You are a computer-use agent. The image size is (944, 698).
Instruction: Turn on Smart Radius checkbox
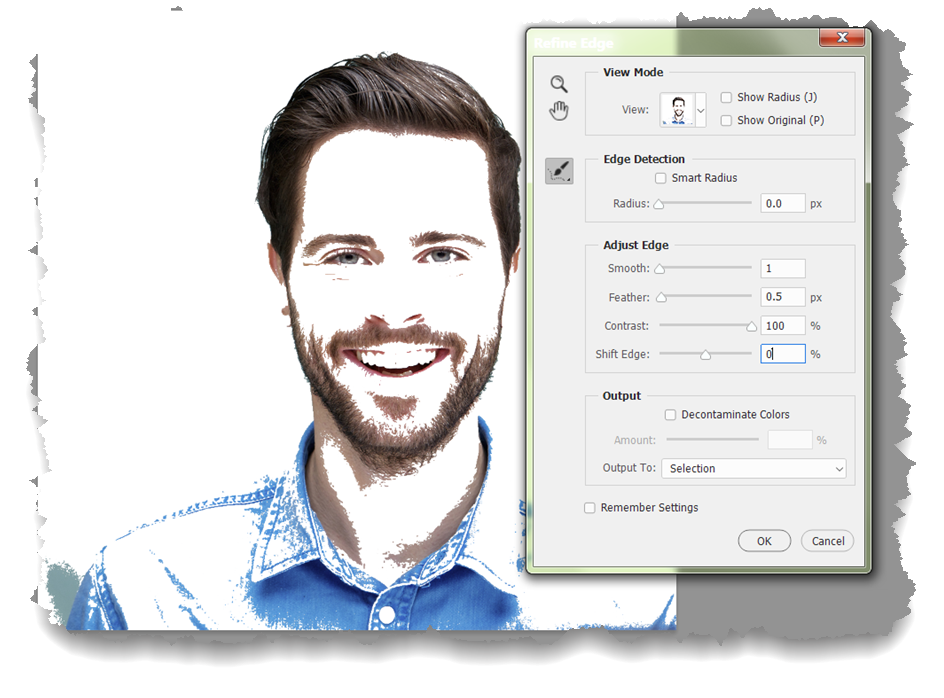[660, 178]
